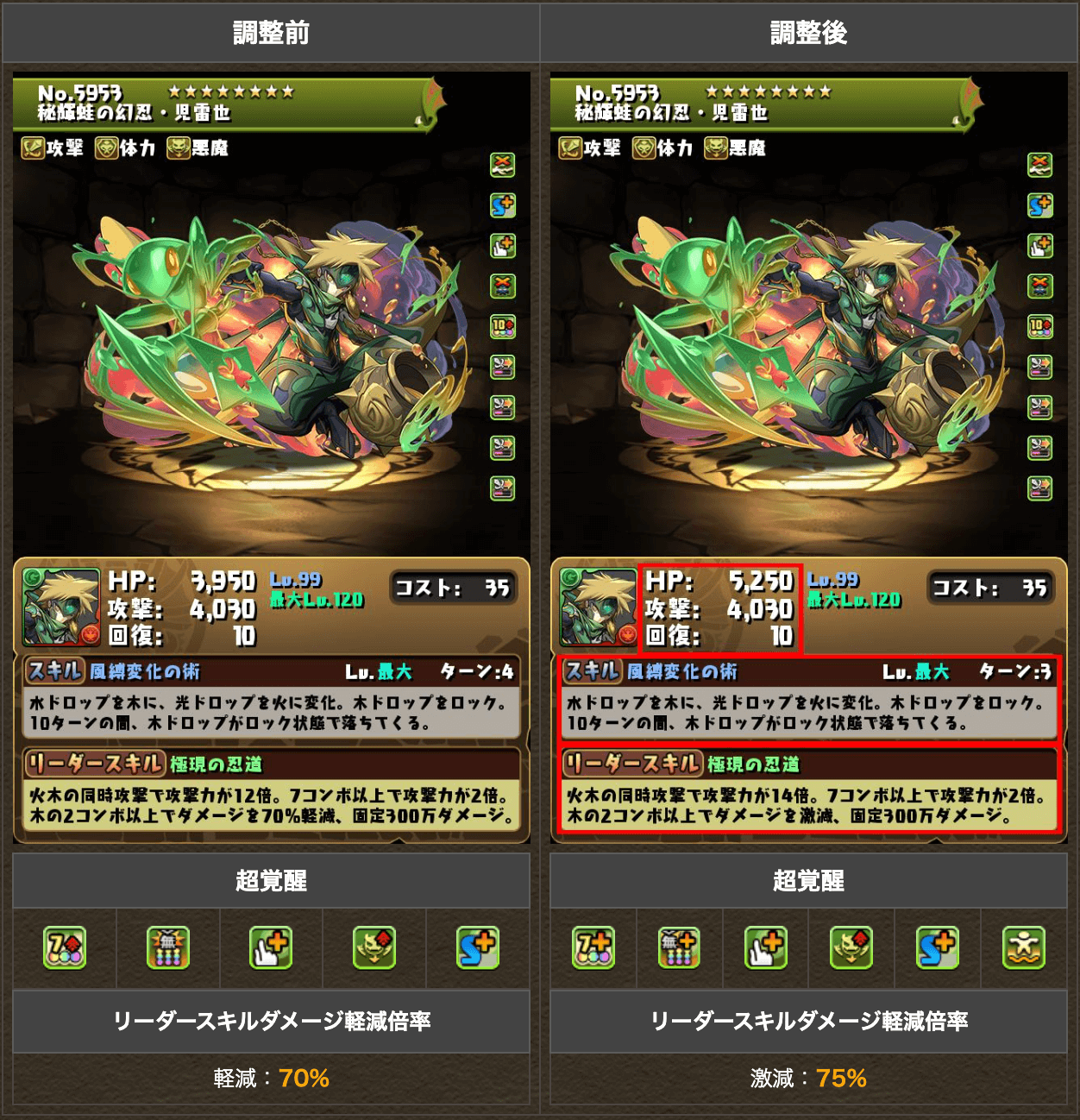Tap the blue skill boost+ super awakening in 調整前

pos(478,947)
